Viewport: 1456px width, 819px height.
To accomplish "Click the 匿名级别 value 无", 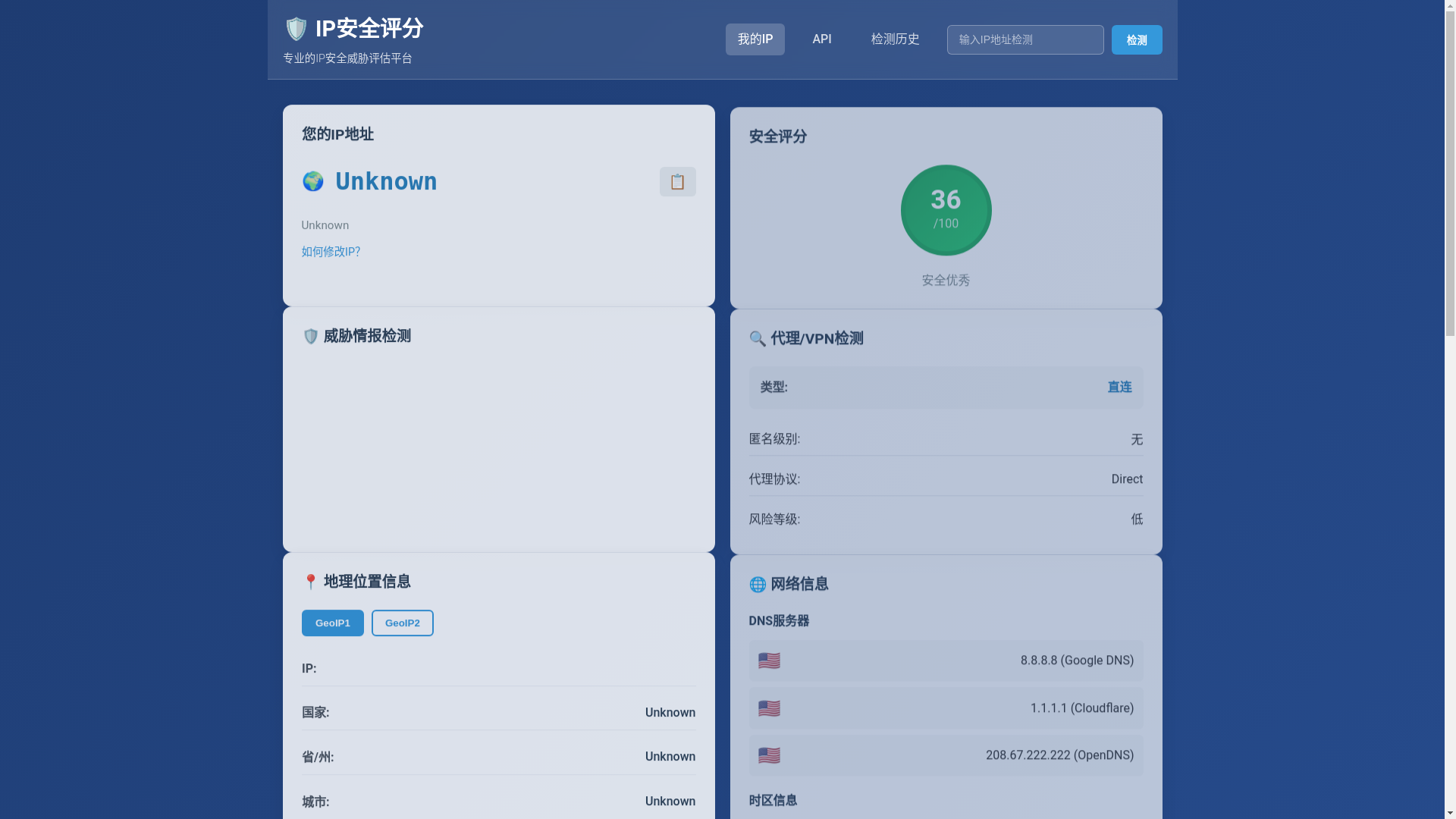I will (x=1137, y=440).
